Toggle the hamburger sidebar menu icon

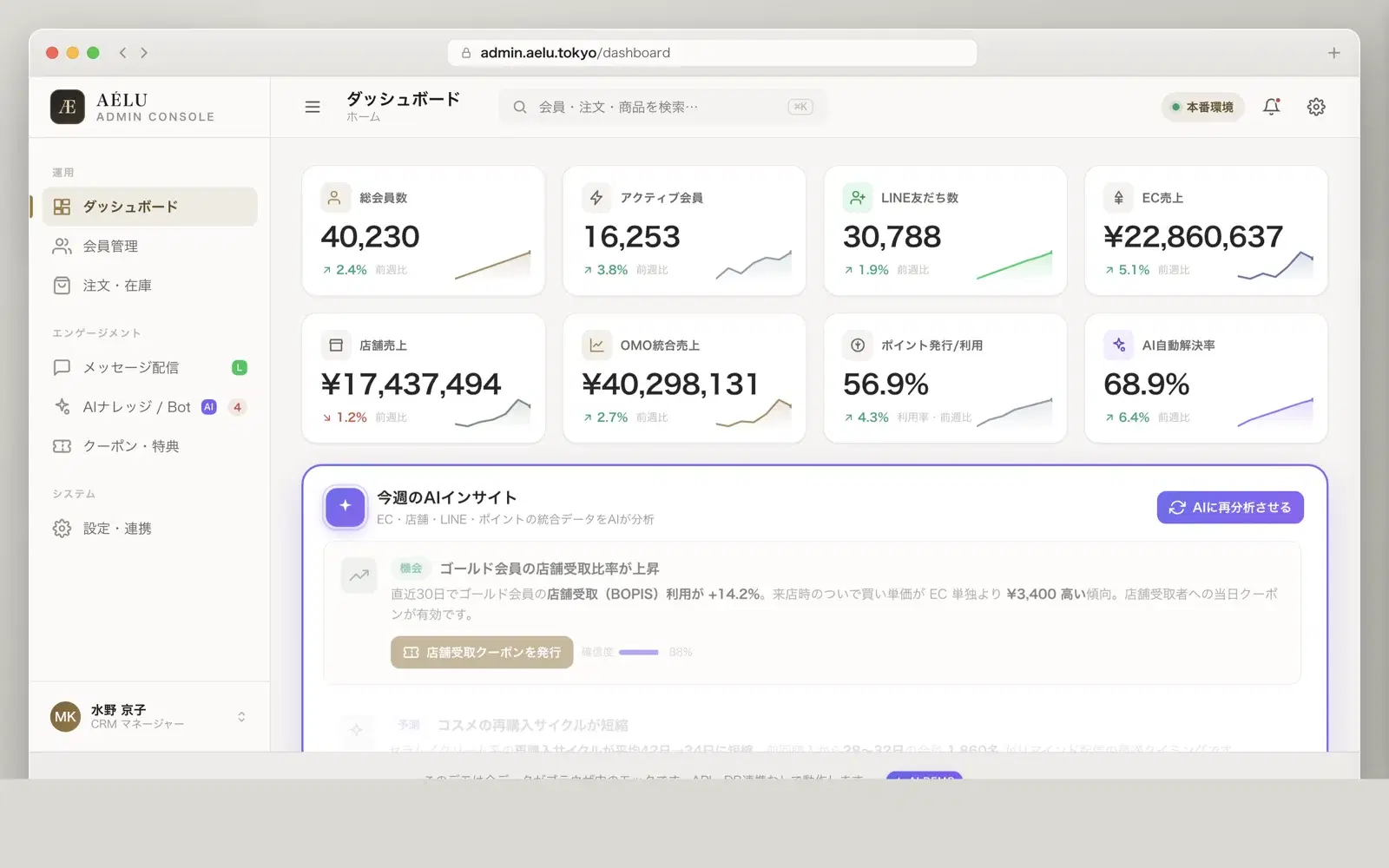coord(313,107)
